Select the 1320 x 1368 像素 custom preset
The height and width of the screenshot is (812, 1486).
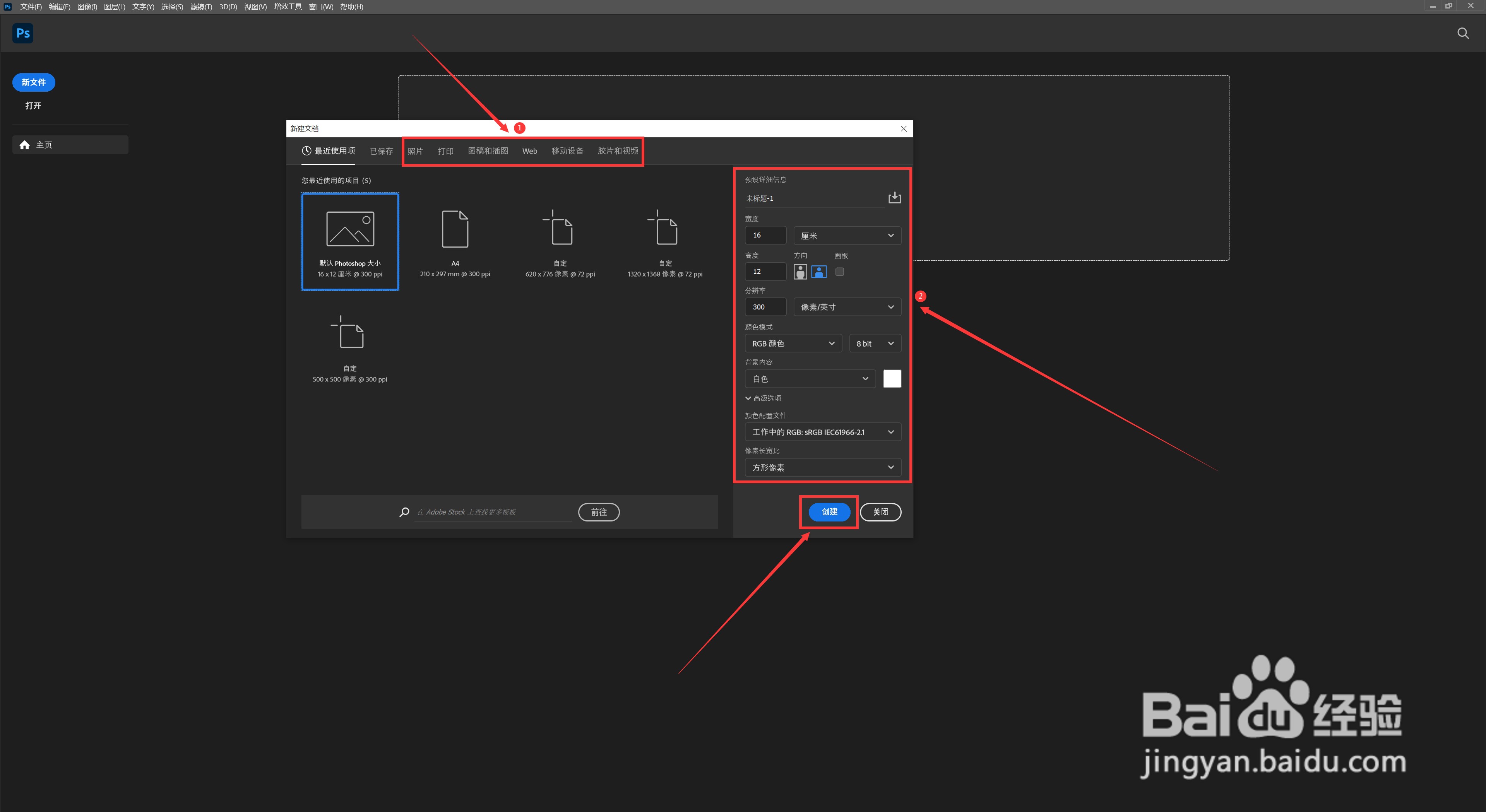click(665, 242)
